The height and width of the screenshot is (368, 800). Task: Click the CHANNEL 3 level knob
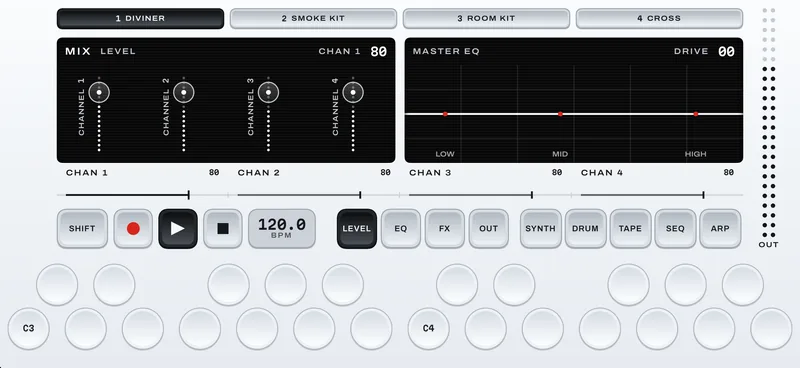(x=268, y=92)
